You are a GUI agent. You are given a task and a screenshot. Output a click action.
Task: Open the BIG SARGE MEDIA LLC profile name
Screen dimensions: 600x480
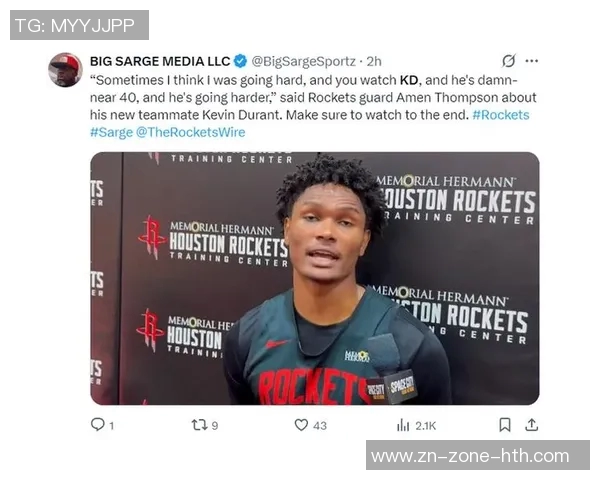pyautogui.click(x=159, y=61)
